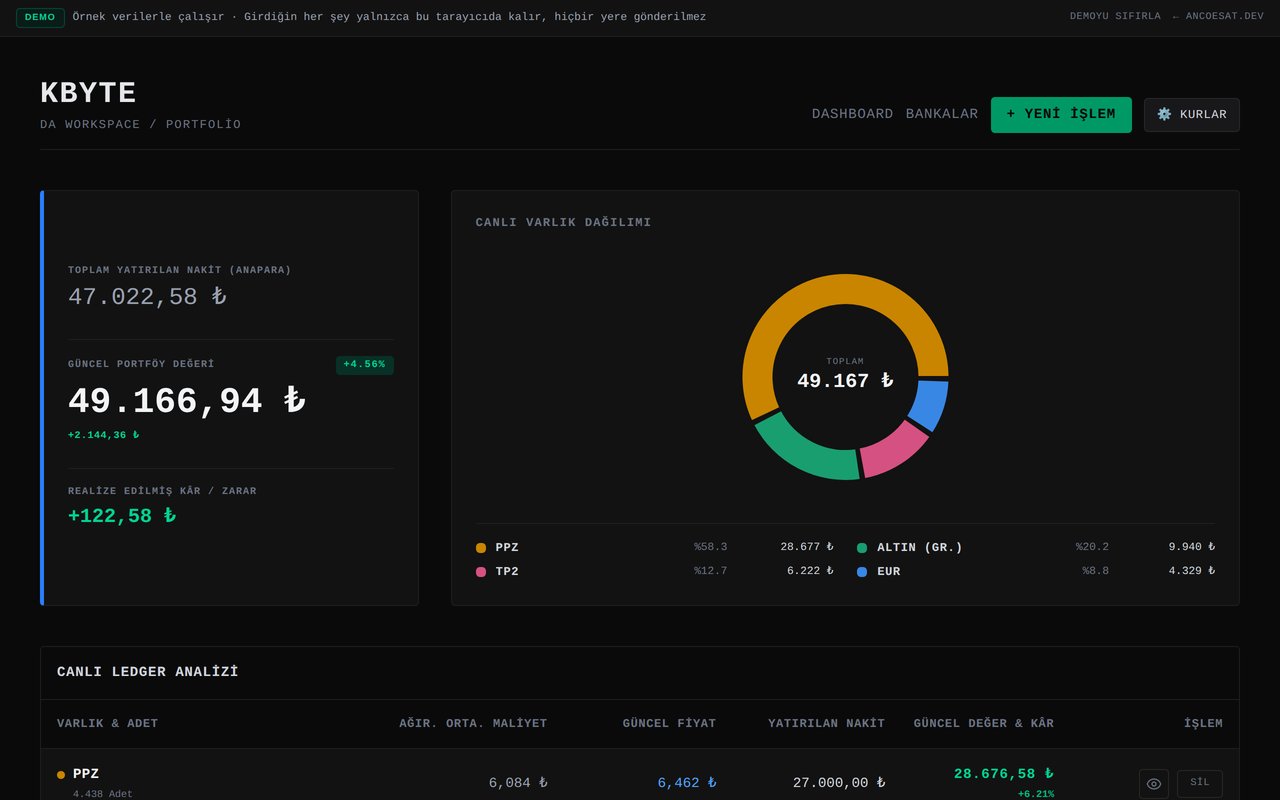Click the blue EUR legend dot
The height and width of the screenshot is (800, 1280).
(x=862, y=572)
